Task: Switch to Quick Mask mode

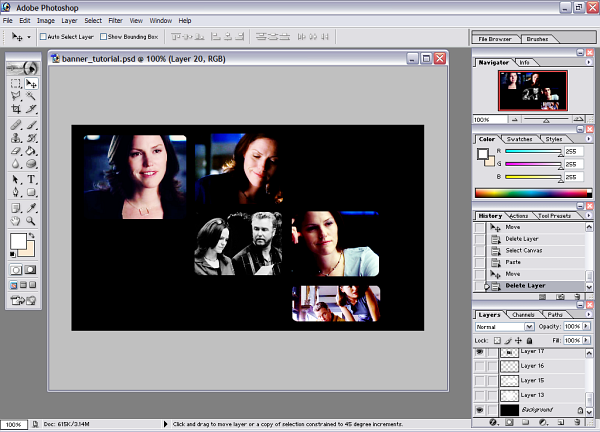Action: [30, 270]
